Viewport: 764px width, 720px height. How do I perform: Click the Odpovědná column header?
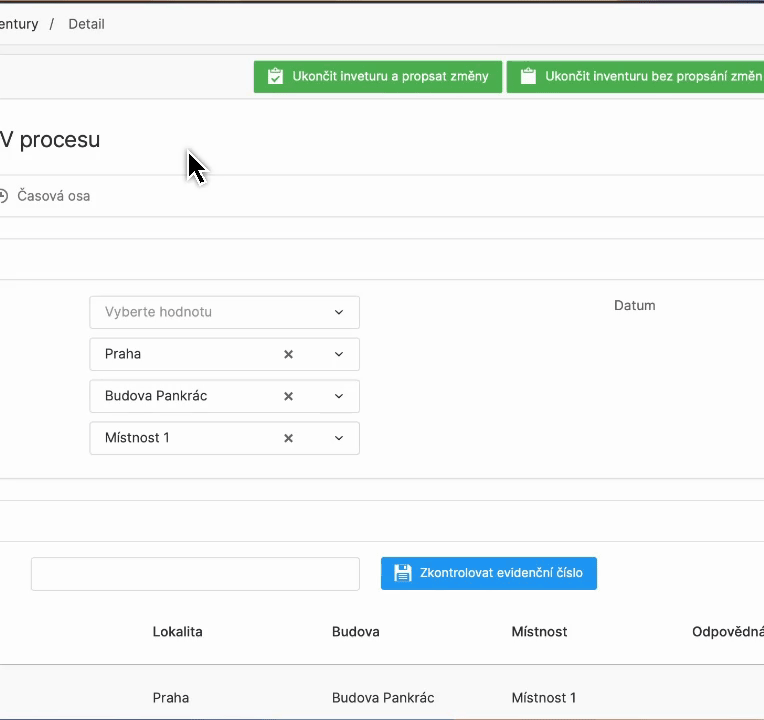[727, 632]
